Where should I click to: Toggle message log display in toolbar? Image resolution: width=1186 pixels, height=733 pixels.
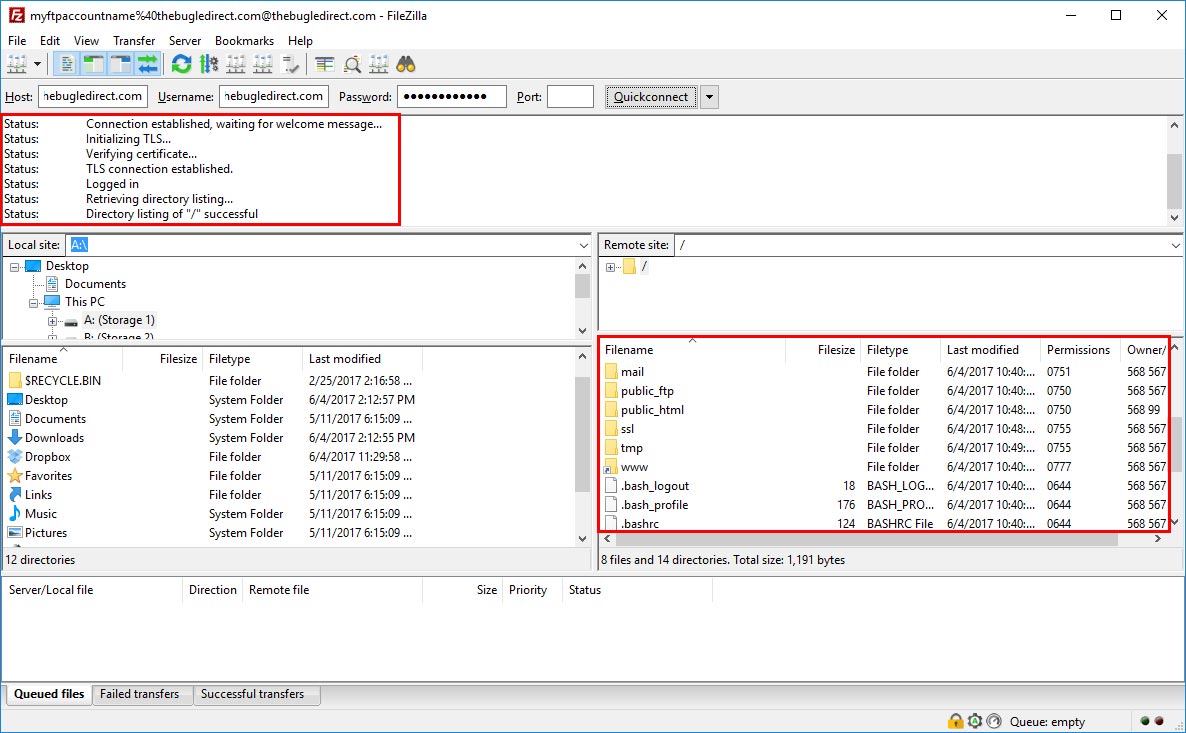67,65
